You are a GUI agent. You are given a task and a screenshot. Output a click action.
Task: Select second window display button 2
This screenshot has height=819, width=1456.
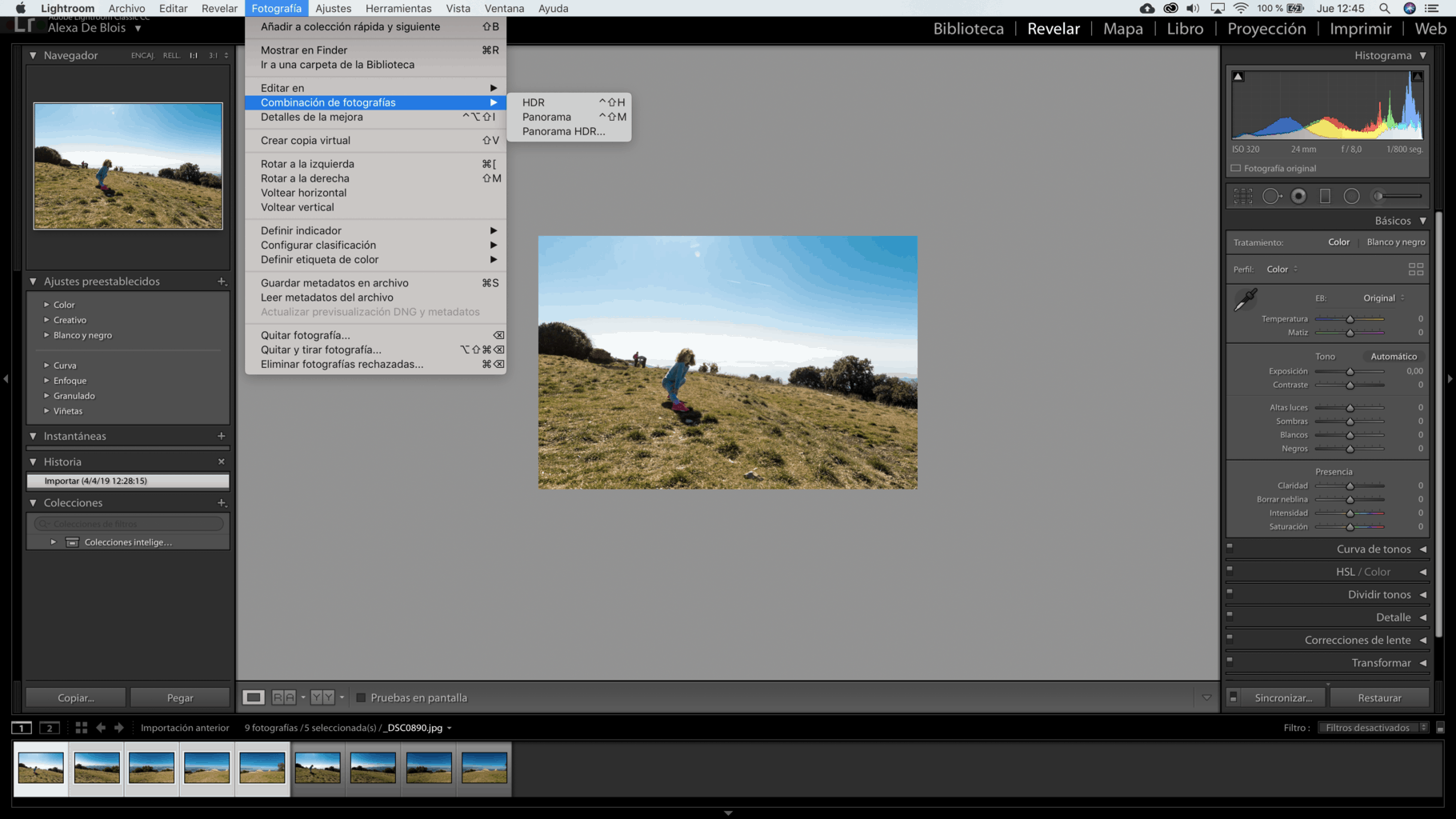50,728
